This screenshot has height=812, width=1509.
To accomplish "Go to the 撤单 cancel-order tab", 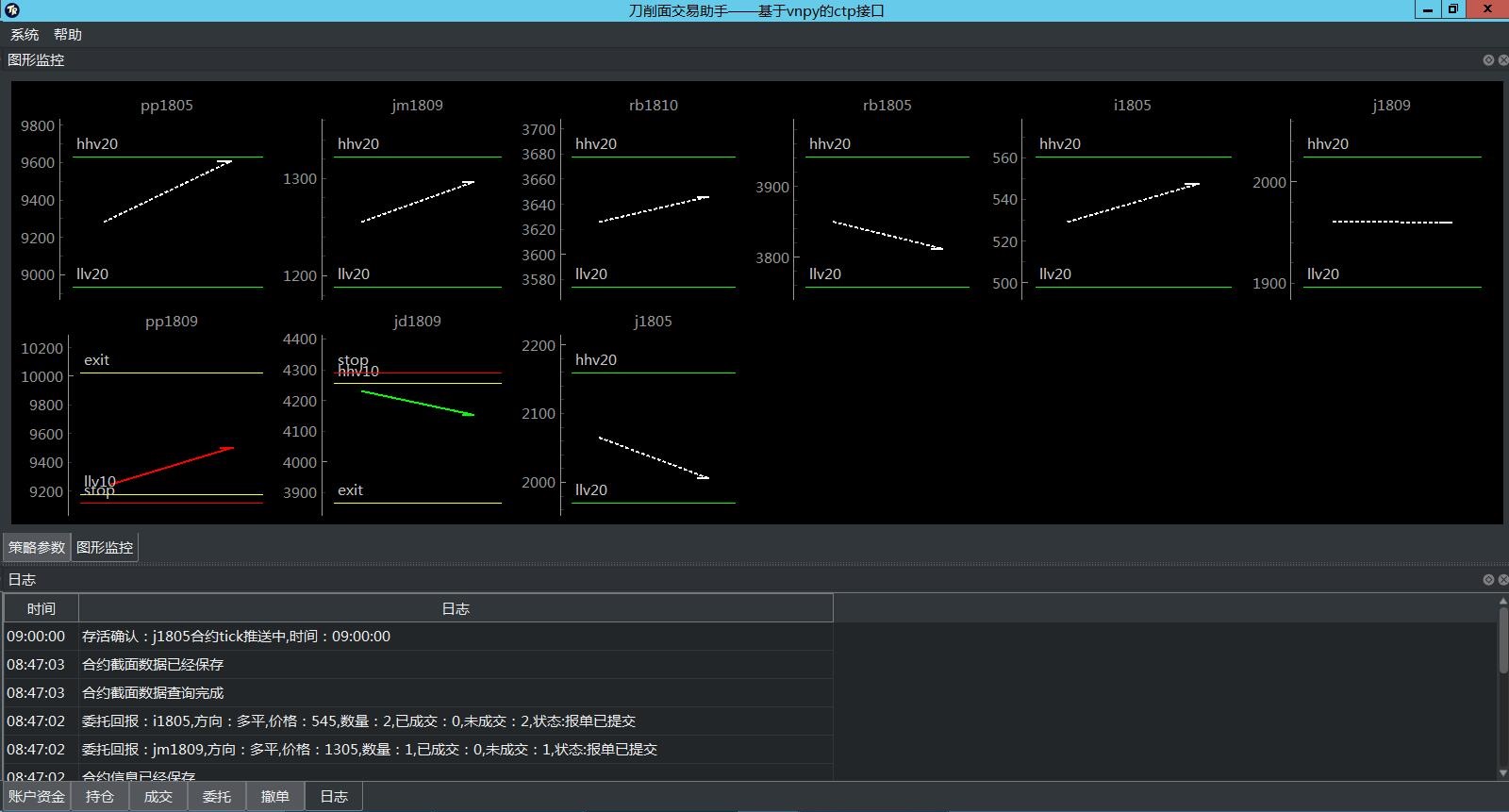I will [275, 797].
